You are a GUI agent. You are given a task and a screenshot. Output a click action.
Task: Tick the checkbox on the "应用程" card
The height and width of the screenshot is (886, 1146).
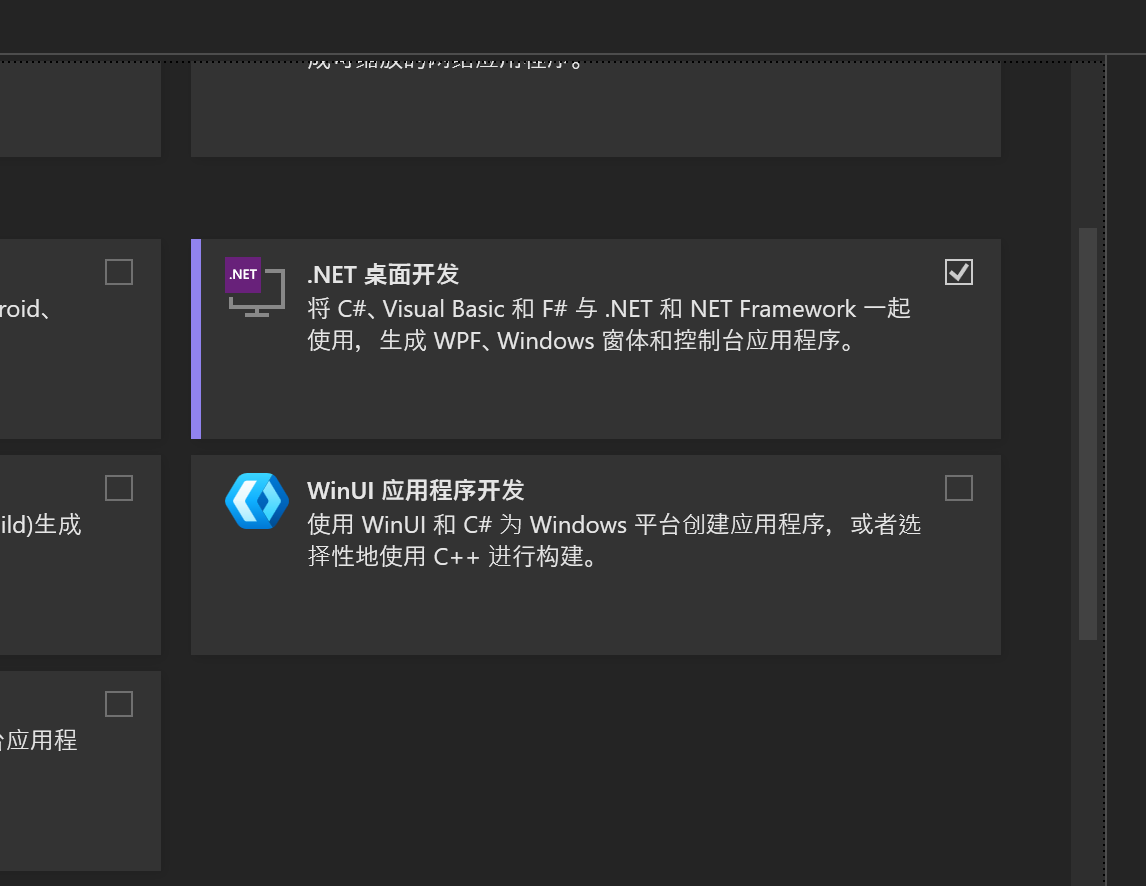tap(119, 704)
